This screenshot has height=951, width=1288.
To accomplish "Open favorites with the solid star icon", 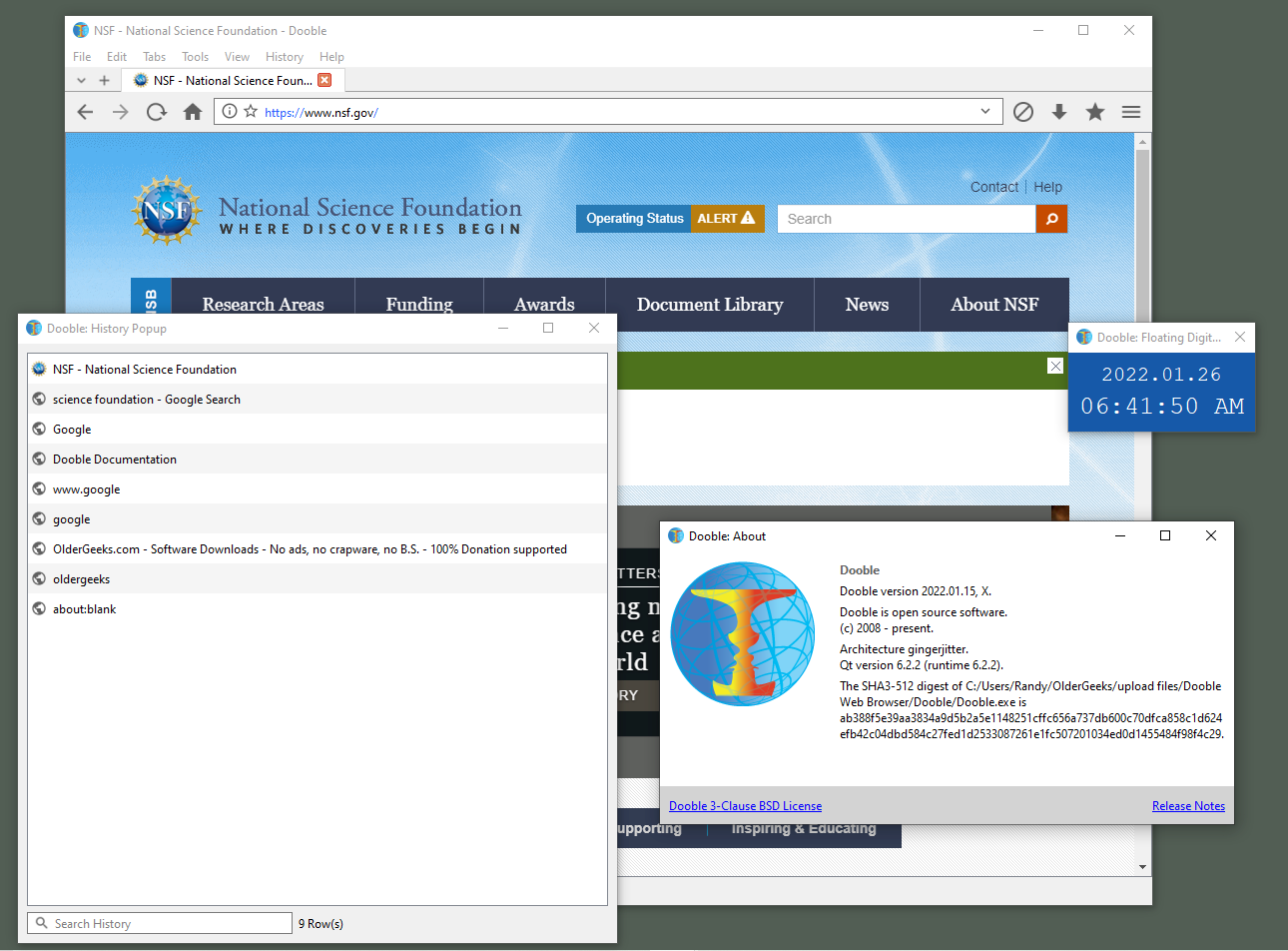I will 1095,112.
